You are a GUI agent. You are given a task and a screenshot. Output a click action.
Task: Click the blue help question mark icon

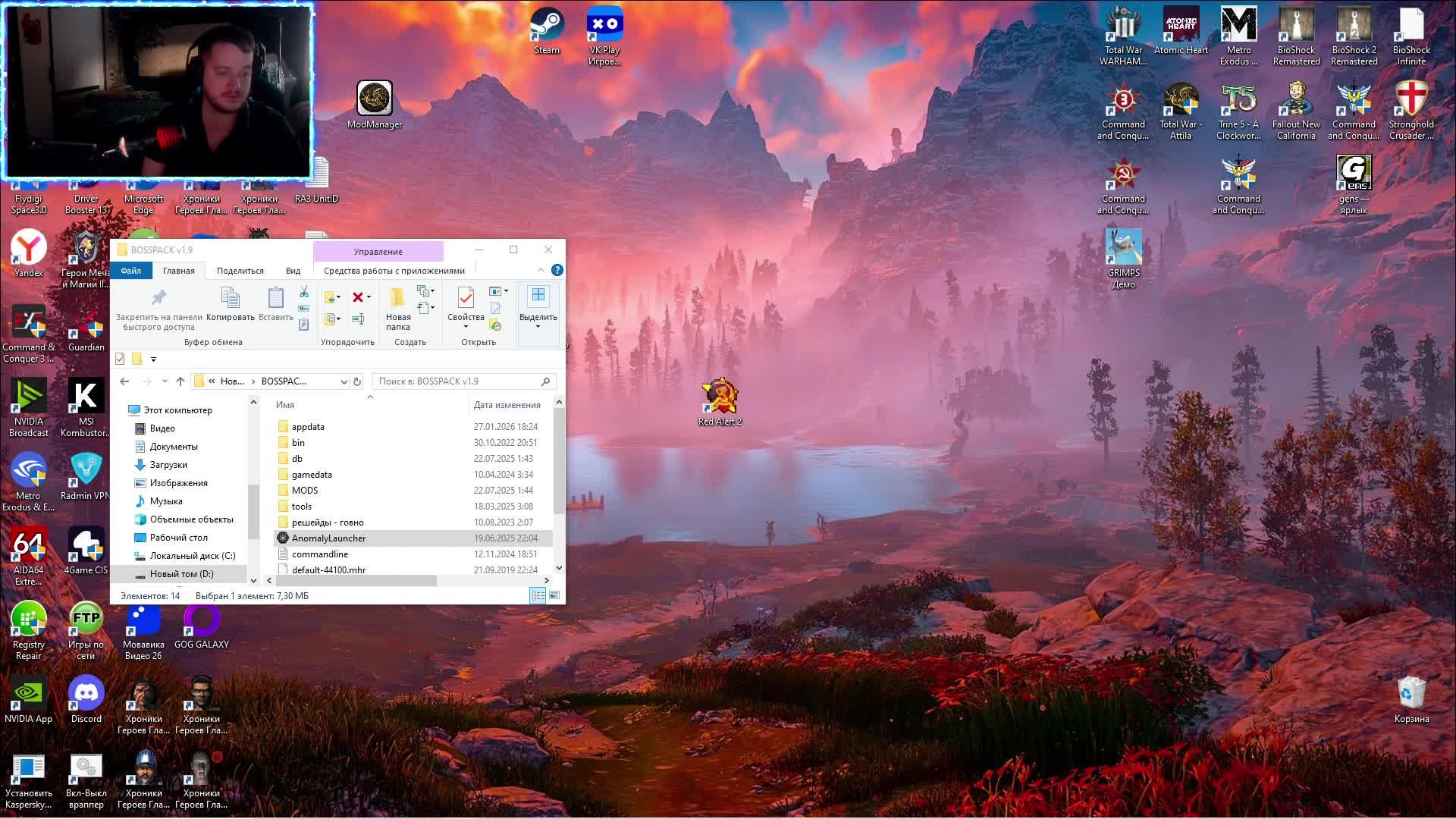point(557,270)
